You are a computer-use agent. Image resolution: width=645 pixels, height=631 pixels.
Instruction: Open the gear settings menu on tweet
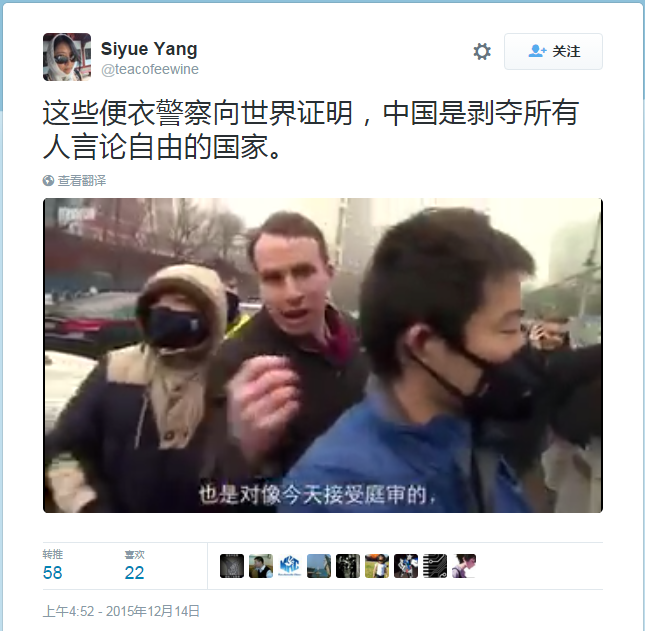(482, 51)
